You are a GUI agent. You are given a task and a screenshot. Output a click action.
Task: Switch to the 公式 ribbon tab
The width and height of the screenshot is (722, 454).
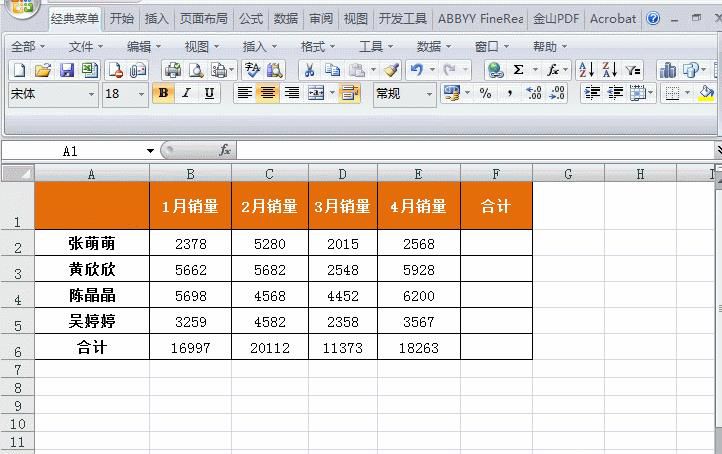(251, 19)
